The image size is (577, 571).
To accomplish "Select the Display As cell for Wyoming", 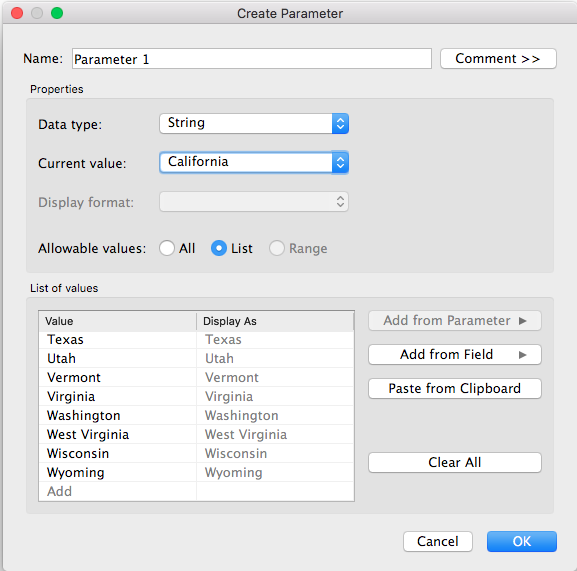I will [275, 472].
